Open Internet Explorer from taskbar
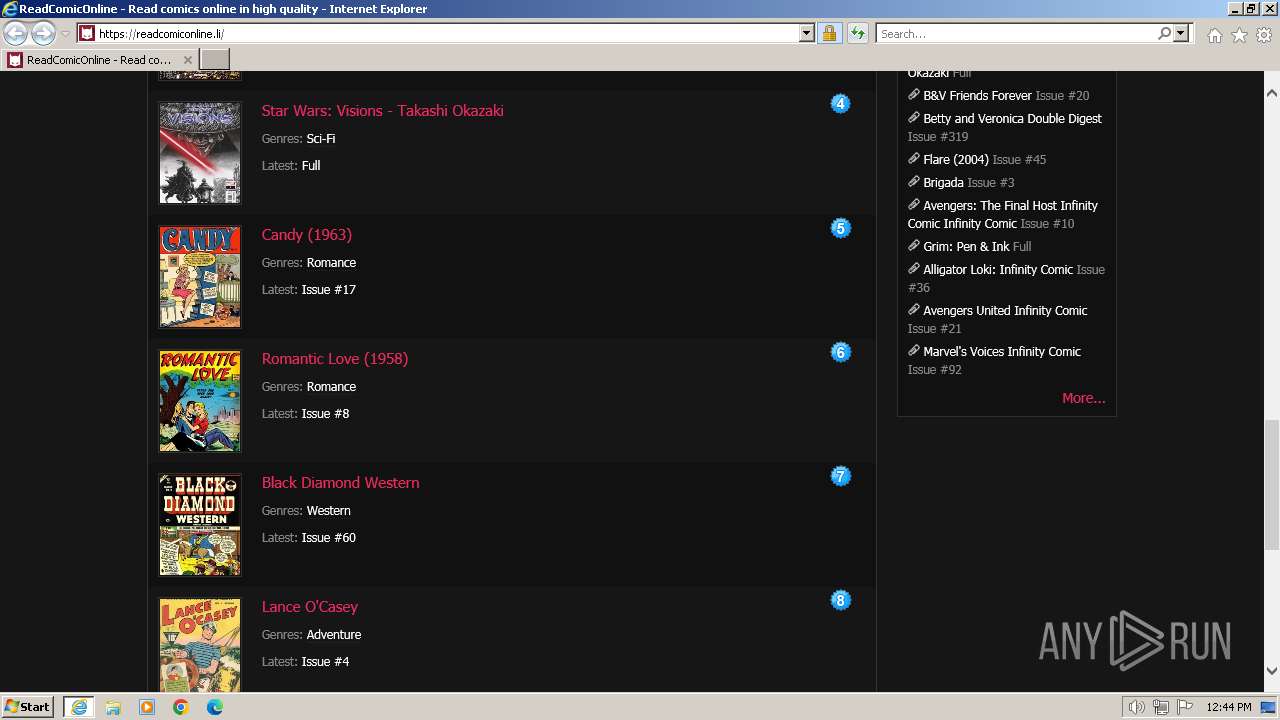 (78, 707)
